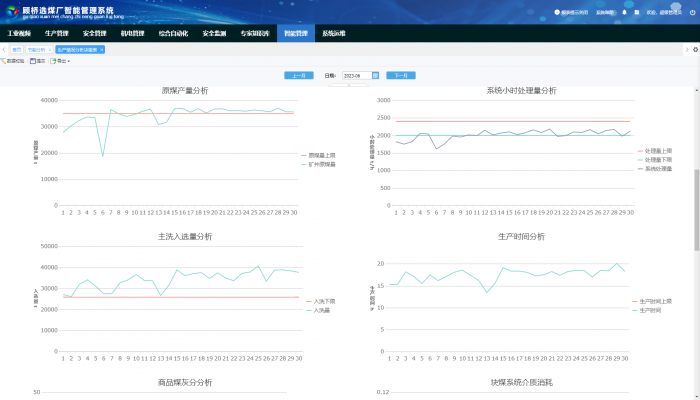Click the 上一月 previous month button

(299, 75)
